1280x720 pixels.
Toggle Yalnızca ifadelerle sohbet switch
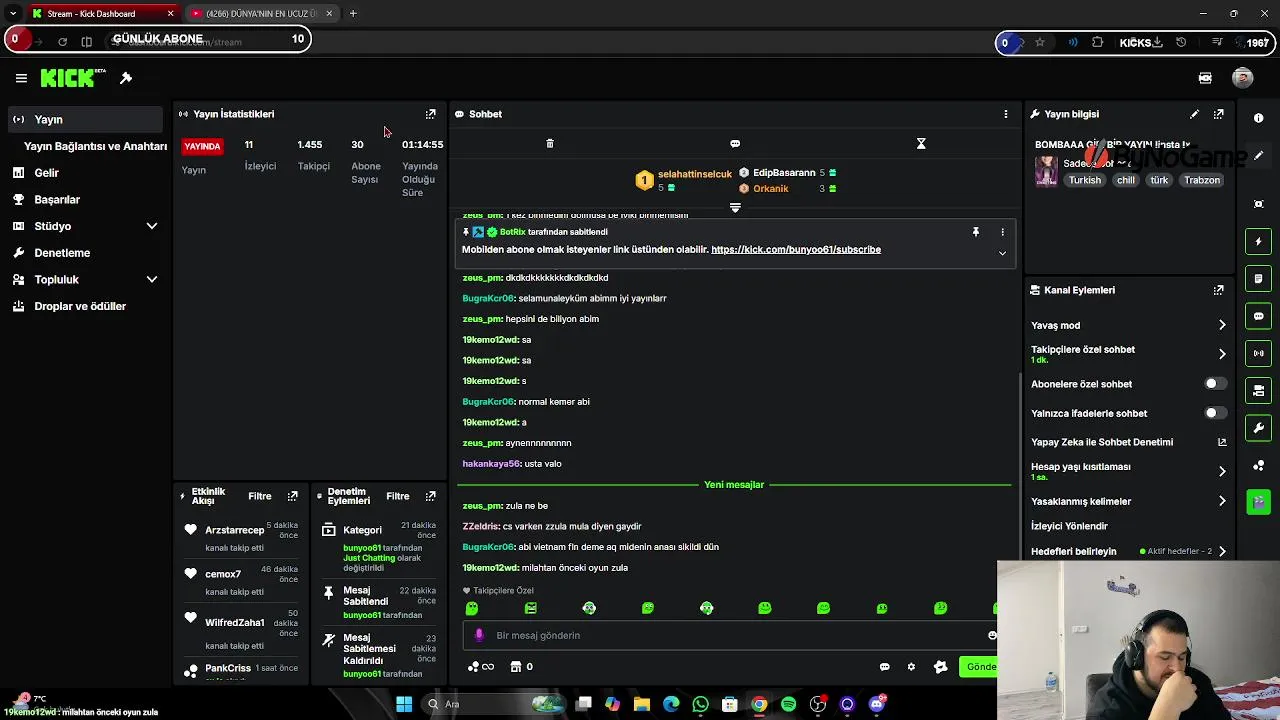pyautogui.click(x=1215, y=413)
